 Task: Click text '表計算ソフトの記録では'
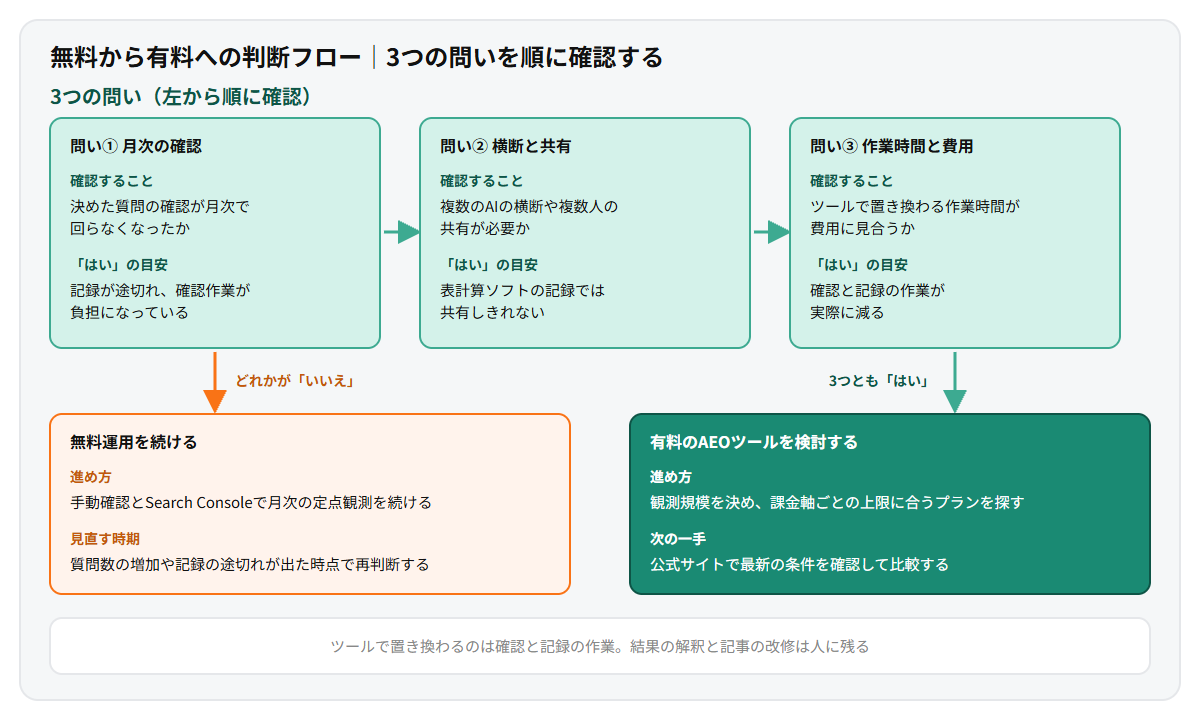pyautogui.click(x=522, y=291)
